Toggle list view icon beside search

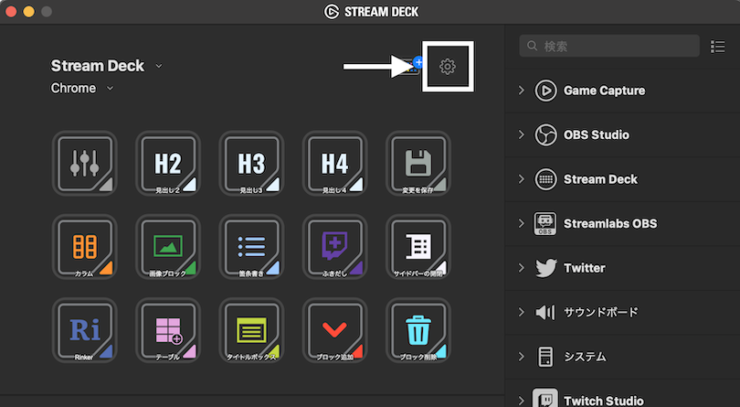(x=718, y=46)
